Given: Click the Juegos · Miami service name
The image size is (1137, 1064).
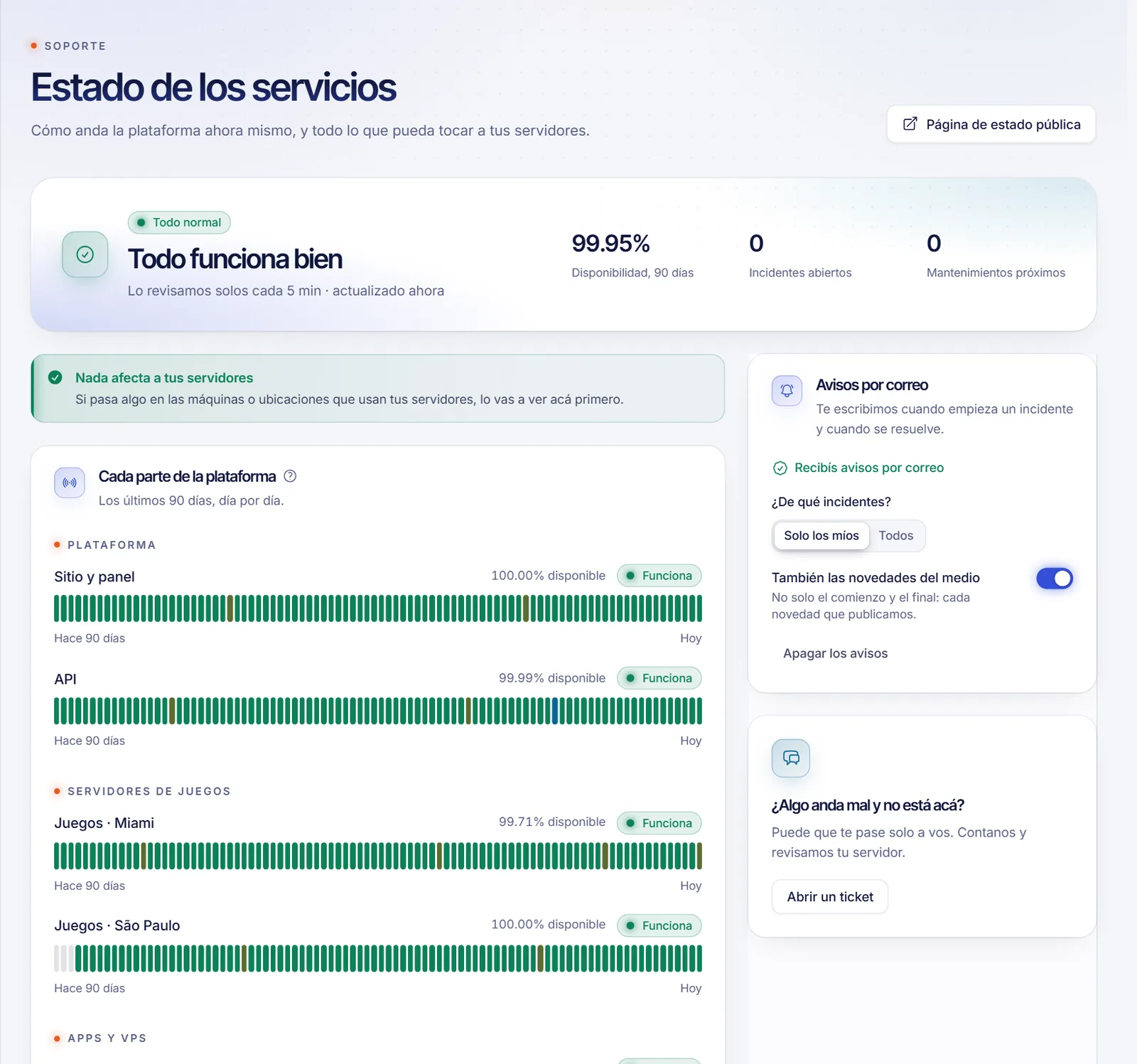Looking at the screenshot, I should tap(104, 823).
